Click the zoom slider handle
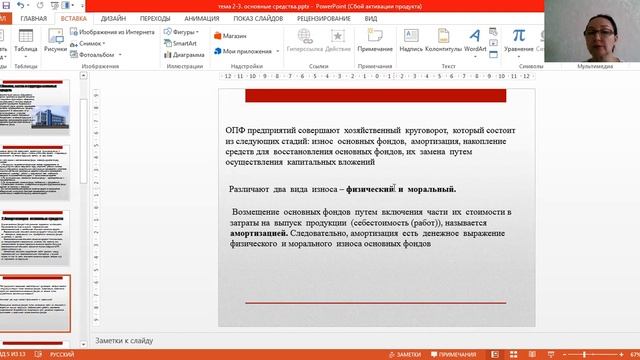This screenshot has width=640, height=360. point(584,354)
